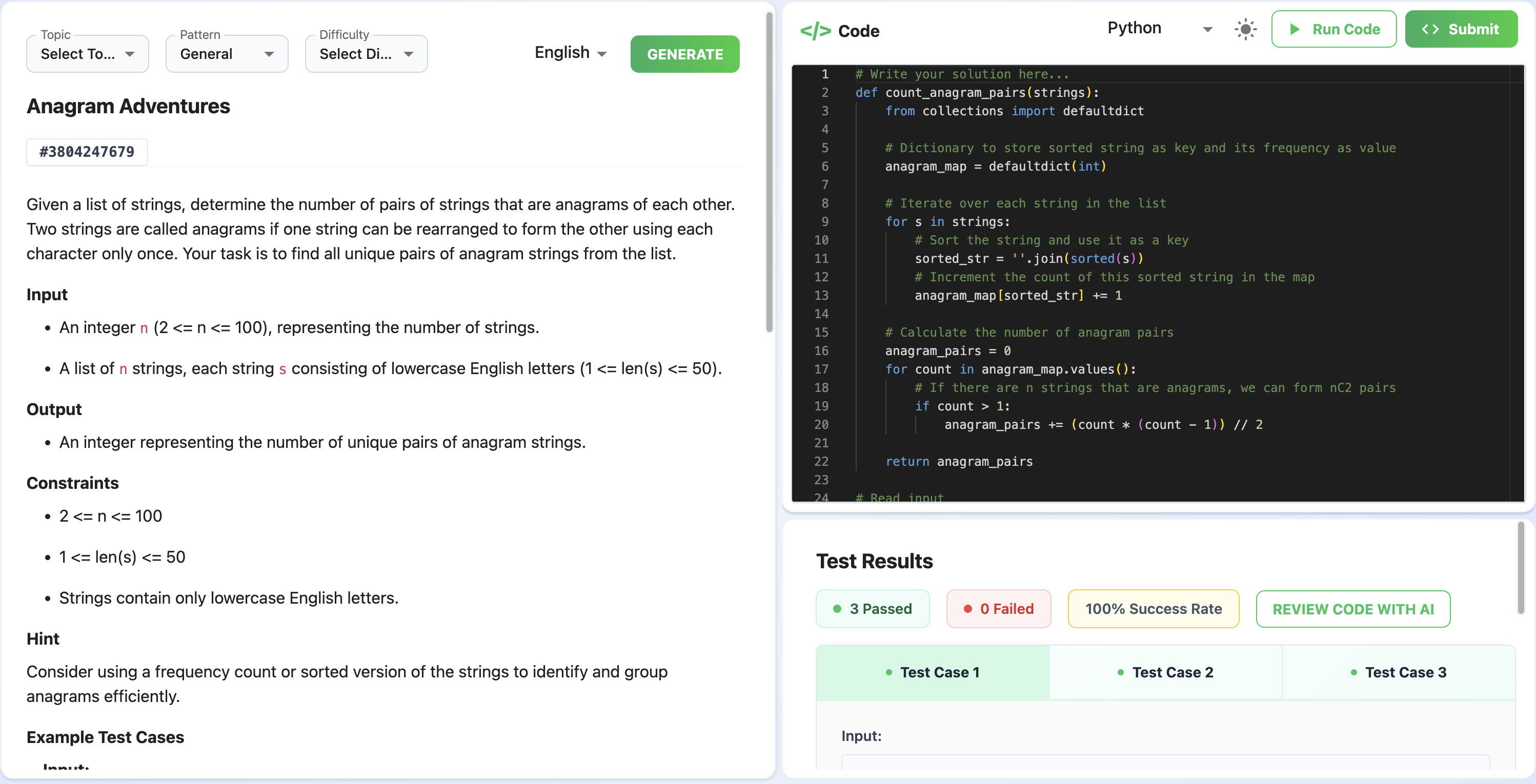Click the GENERATE button

[684, 54]
